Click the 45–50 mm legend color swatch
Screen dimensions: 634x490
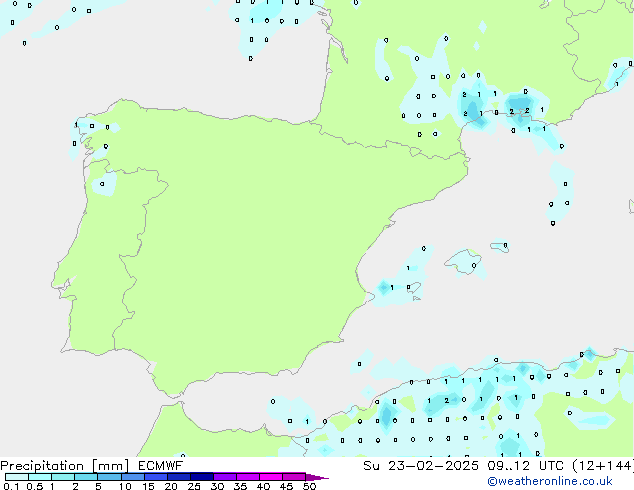coord(294,477)
